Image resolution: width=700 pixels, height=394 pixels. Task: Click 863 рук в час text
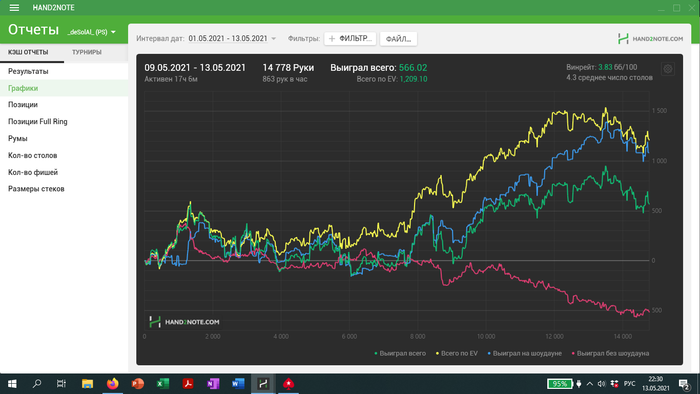285,79
